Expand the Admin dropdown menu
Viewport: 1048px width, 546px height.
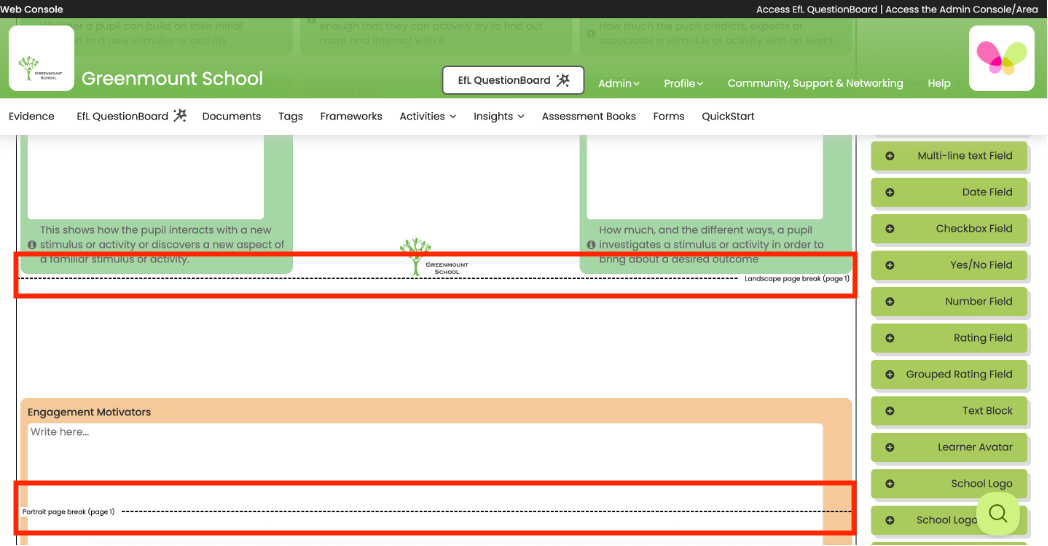[x=618, y=84]
